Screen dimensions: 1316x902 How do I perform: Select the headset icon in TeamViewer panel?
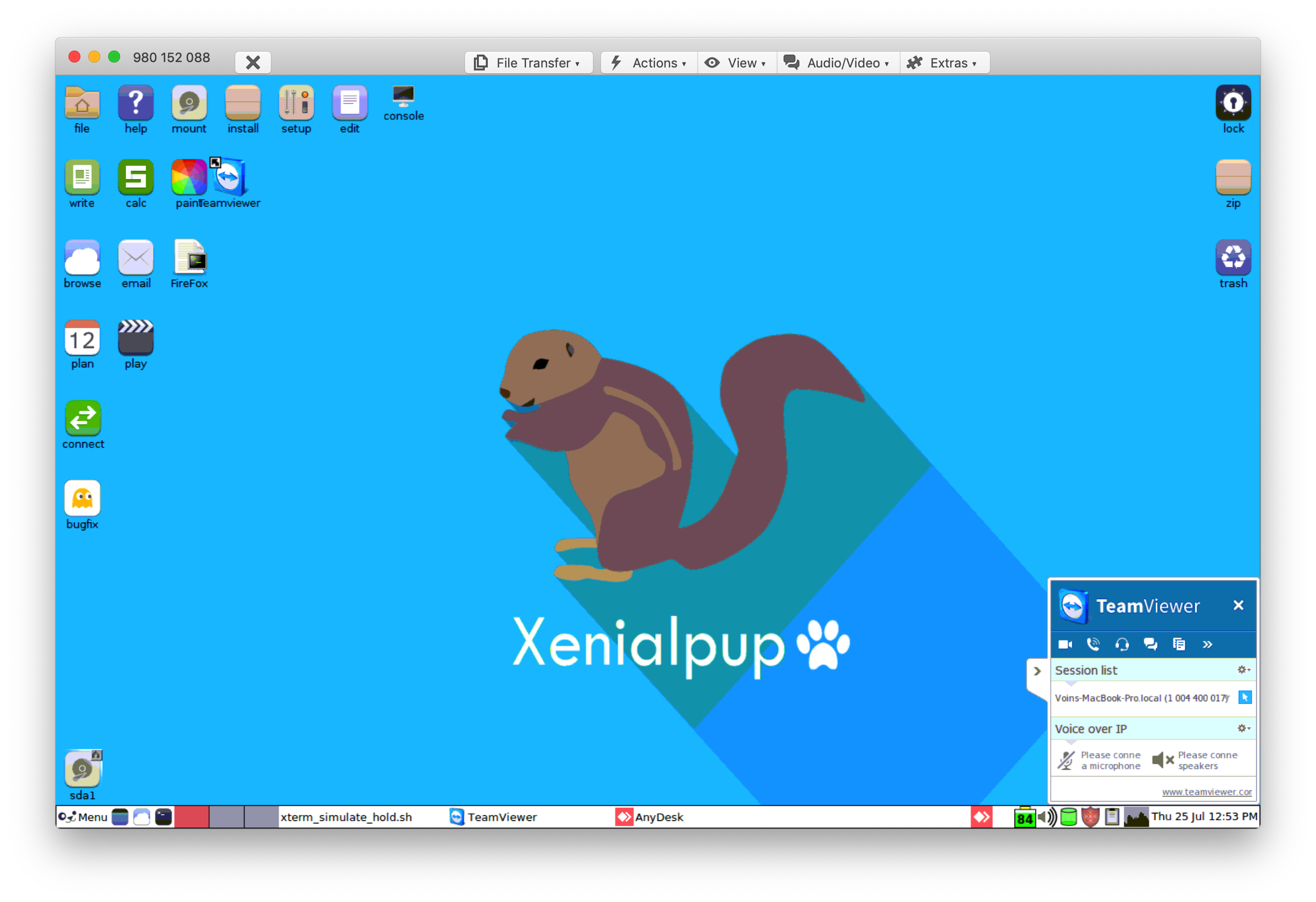click(1122, 644)
